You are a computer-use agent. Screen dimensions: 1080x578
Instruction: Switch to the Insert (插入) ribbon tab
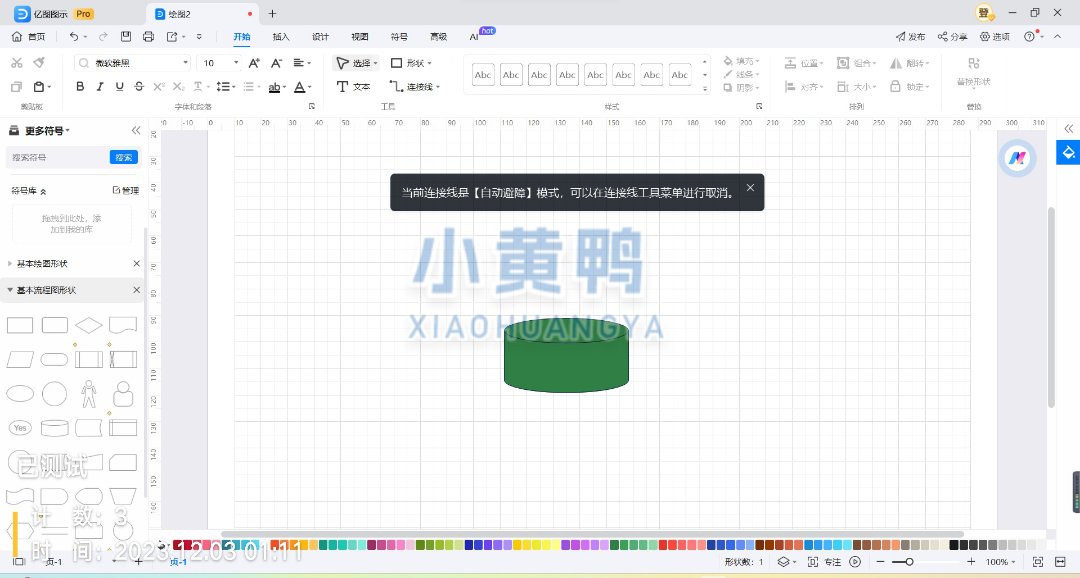(281, 37)
